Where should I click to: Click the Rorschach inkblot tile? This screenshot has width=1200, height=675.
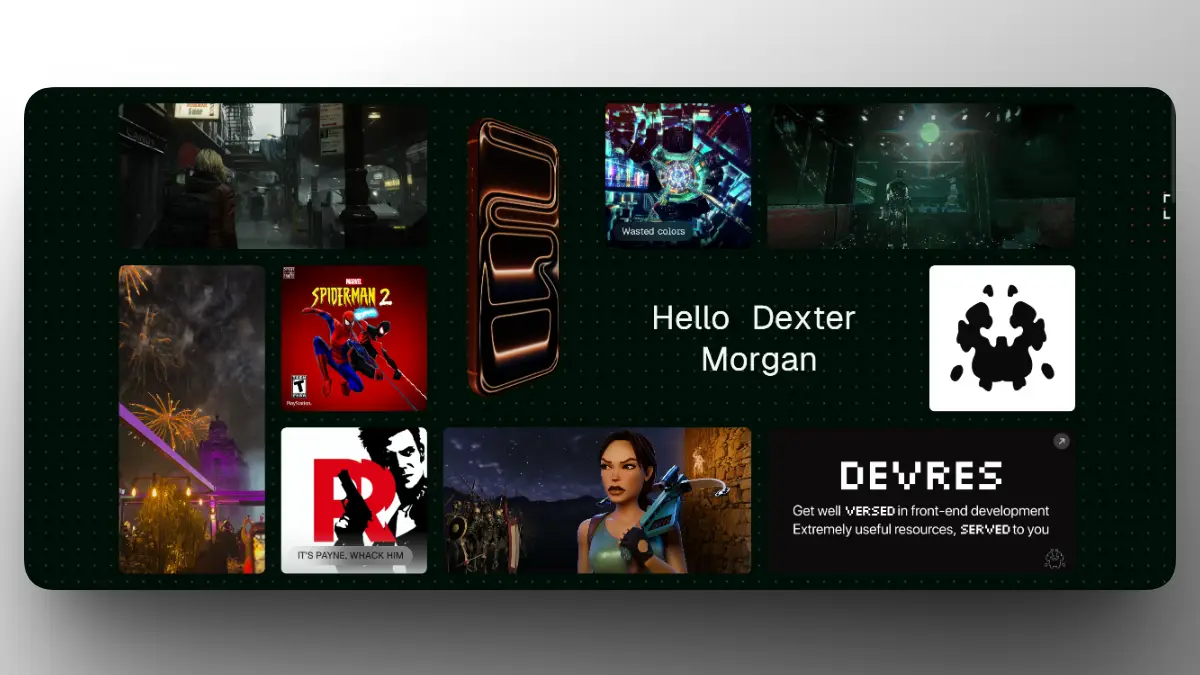[1002, 338]
